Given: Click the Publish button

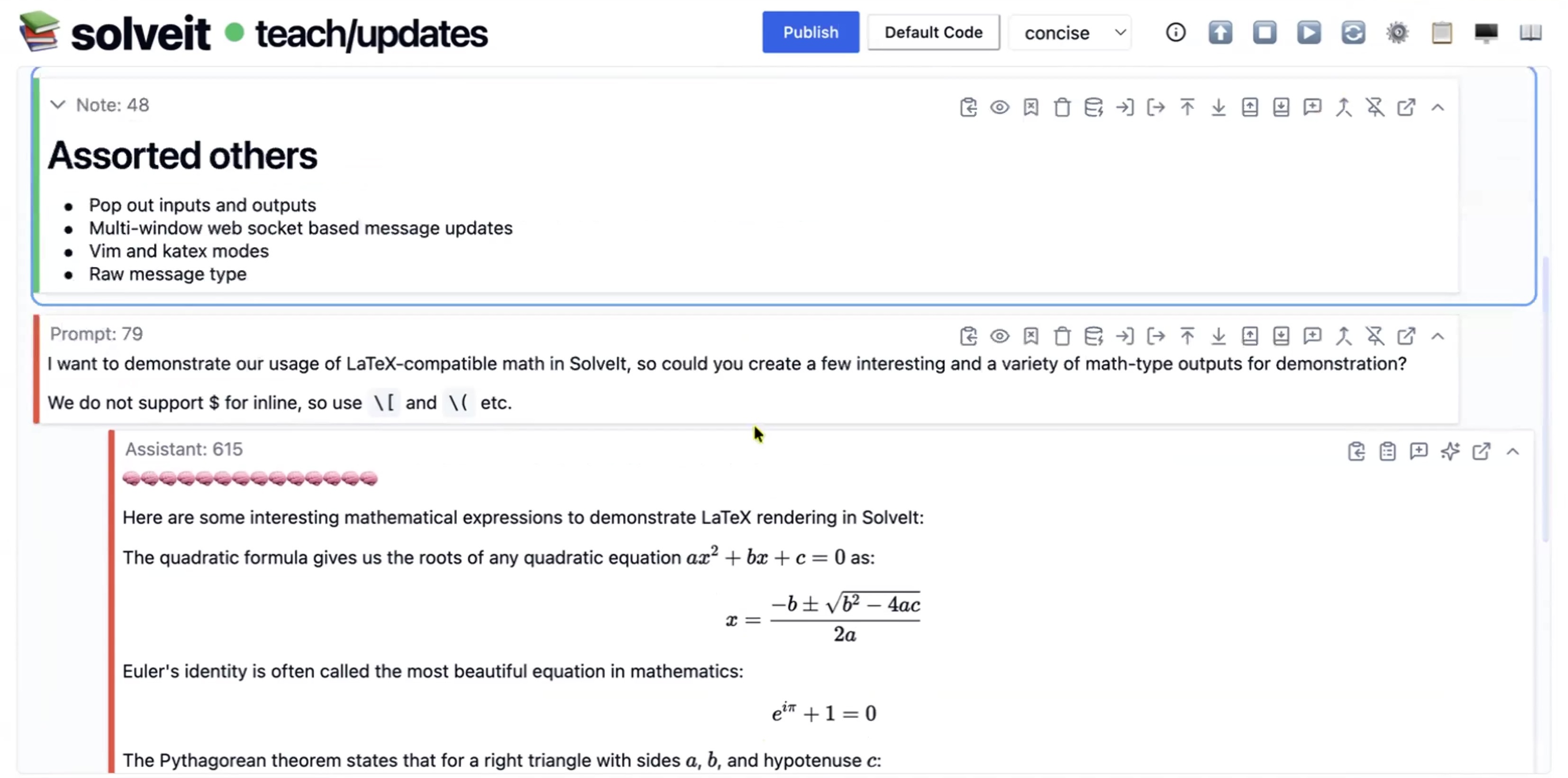Looking at the screenshot, I should tap(810, 32).
